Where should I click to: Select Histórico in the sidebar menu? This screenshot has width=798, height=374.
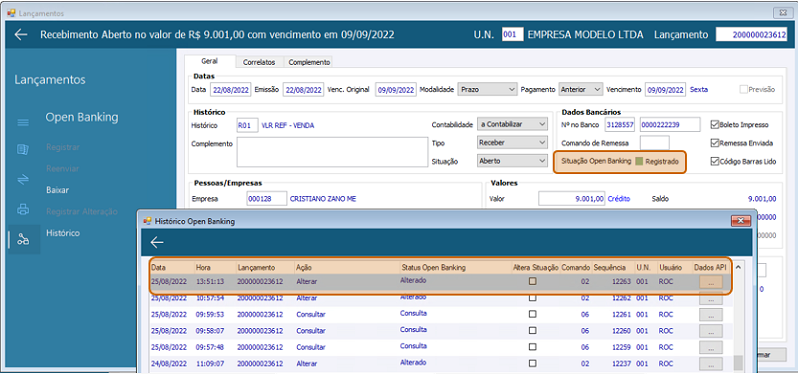(63, 233)
